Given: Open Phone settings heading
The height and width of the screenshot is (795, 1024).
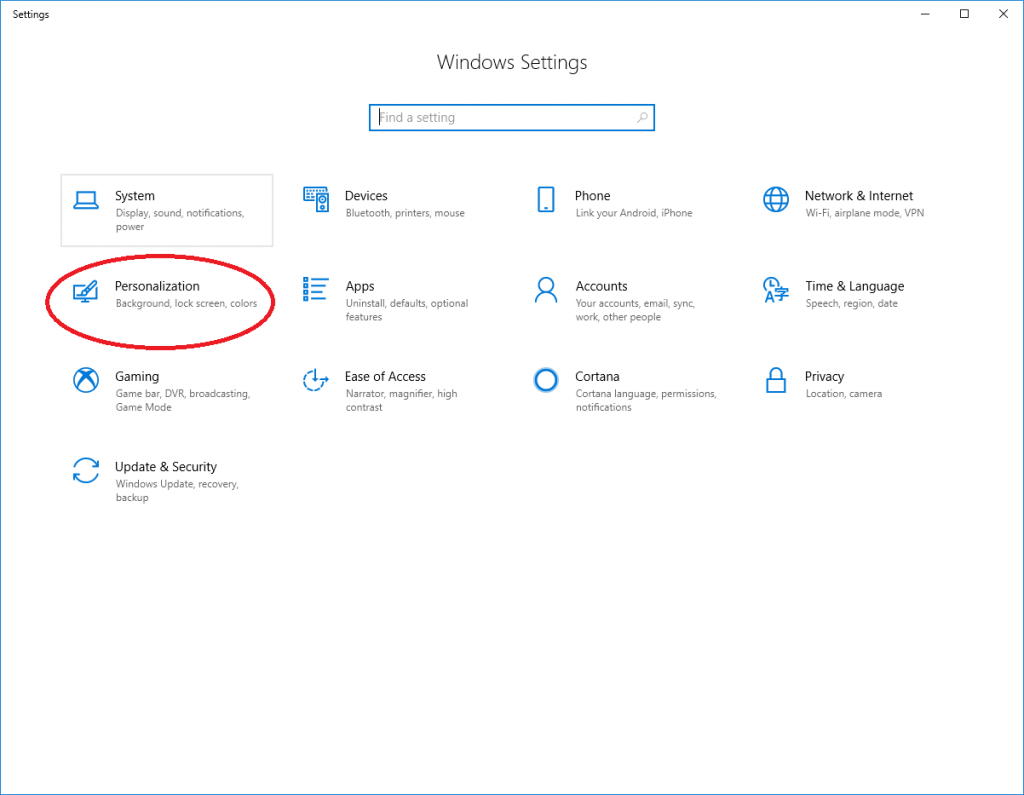Looking at the screenshot, I should click(592, 196).
